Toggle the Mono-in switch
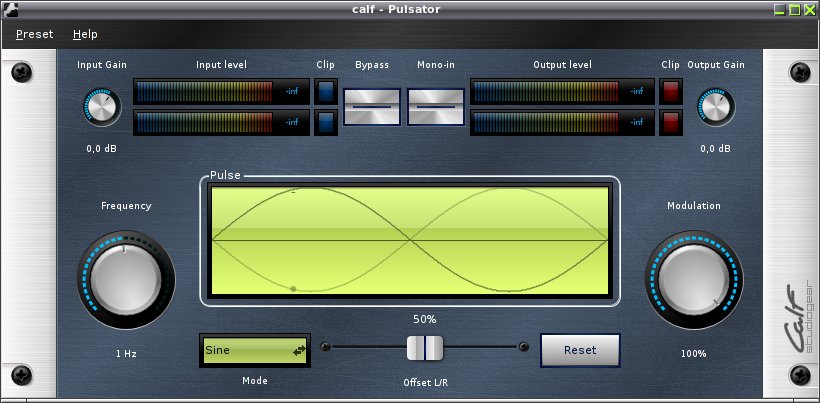The height and width of the screenshot is (403, 820). click(x=436, y=107)
